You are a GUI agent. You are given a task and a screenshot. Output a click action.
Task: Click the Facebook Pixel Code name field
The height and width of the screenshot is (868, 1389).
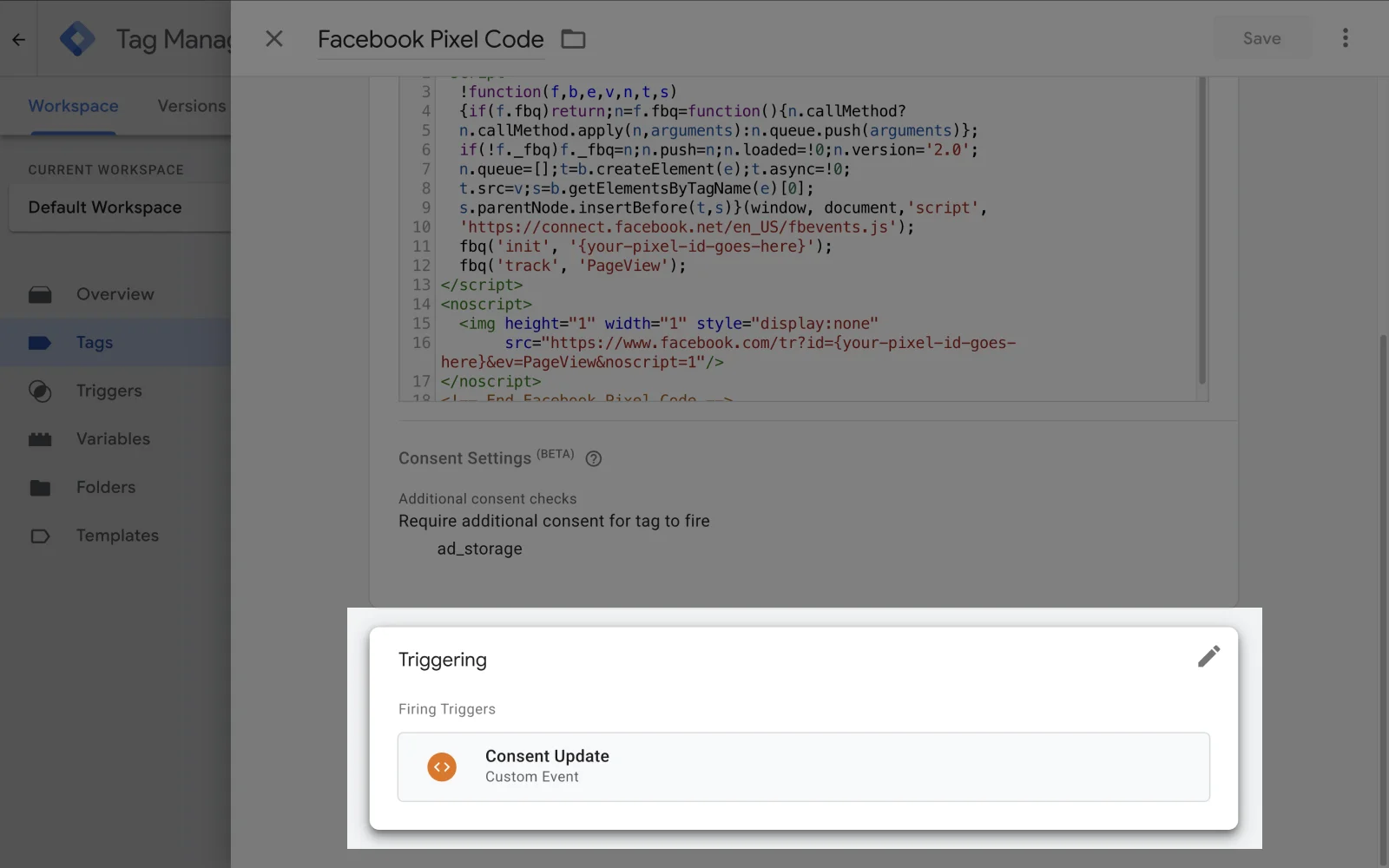(431, 39)
